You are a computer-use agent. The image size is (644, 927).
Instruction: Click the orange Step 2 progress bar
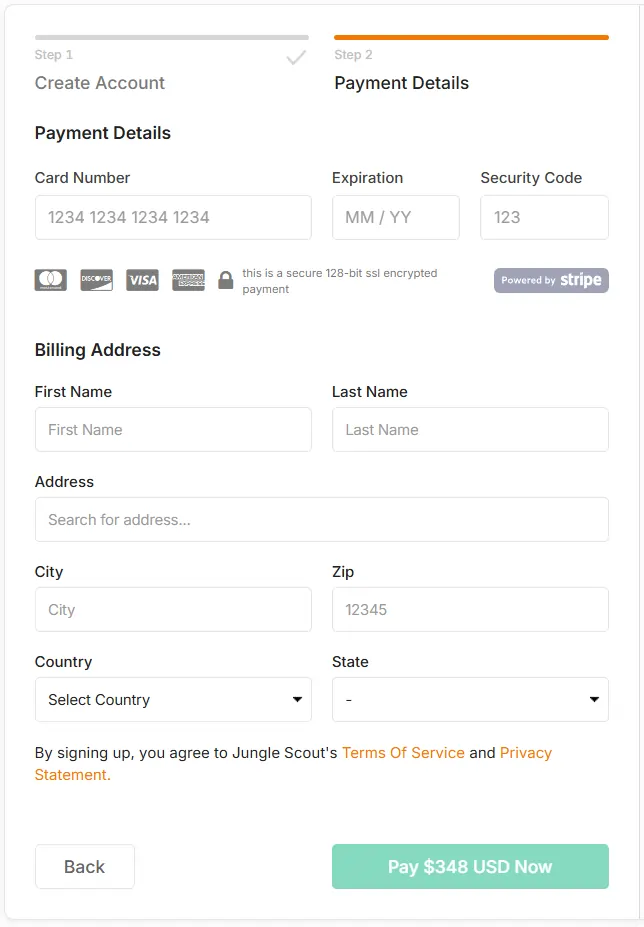pos(470,35)
